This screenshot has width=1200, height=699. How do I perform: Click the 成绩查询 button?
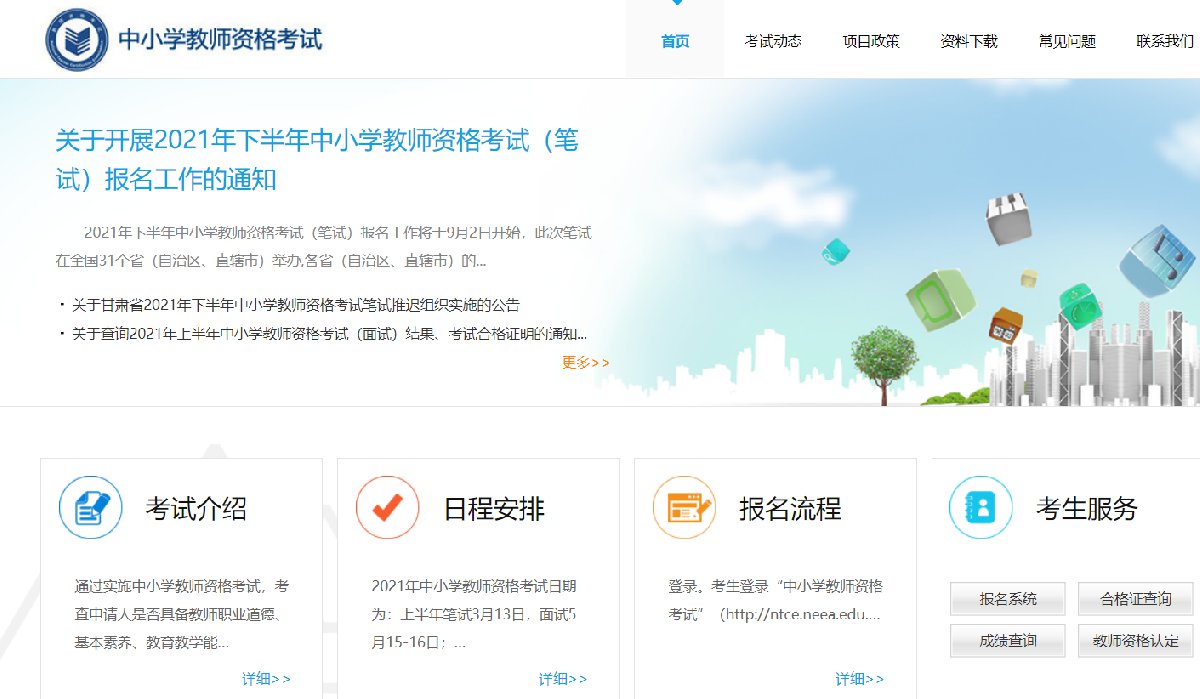pyautogui.click(x=1008, y=641)
